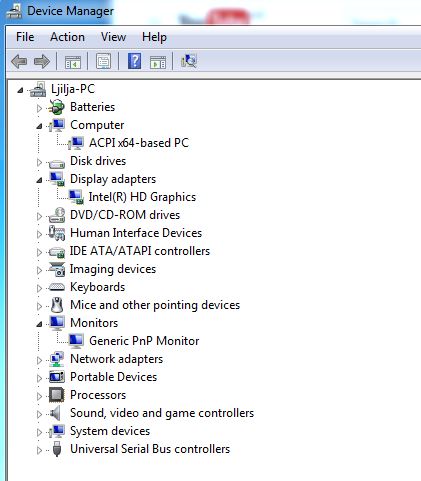Viewport: 421px width, 481px height.
Task: Click the Monitors category icon
Action: [57, 323]
